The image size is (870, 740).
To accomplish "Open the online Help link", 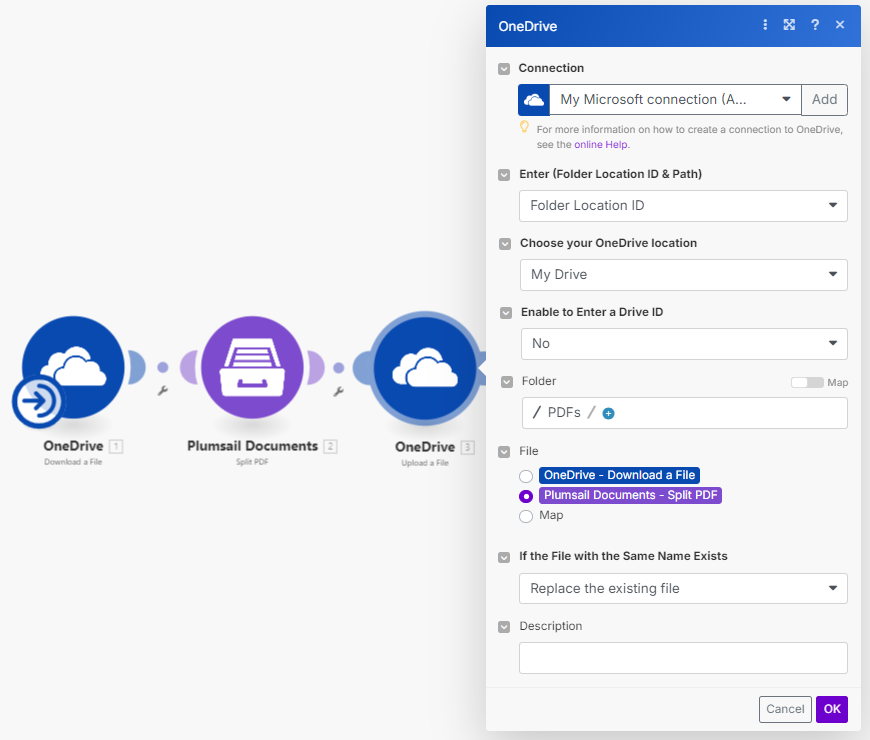I will point(601,145).
